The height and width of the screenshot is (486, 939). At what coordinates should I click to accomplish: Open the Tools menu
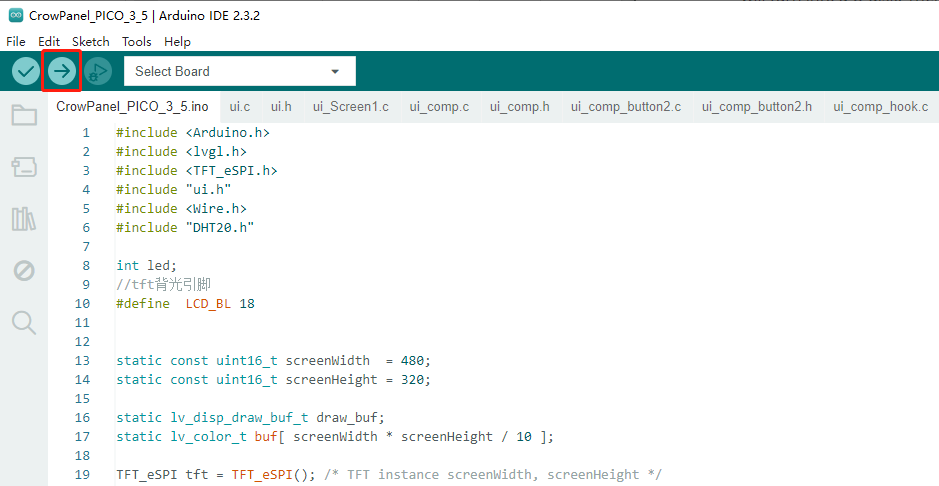(x=137, y=41)
